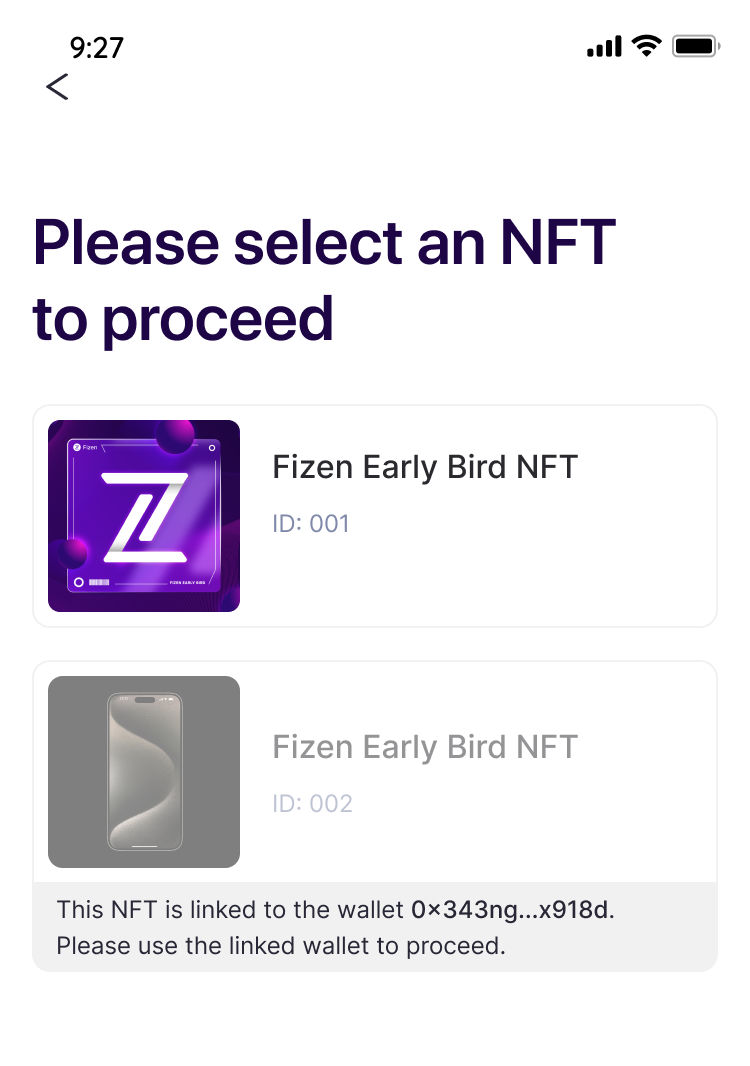The width and height of the screenshot is (750, 1066).
Task: Click the 'ID: 002' label
Action: (x=312, y=803)
